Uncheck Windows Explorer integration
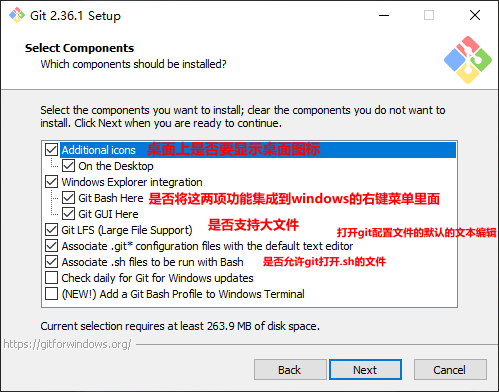 (51, 182)
